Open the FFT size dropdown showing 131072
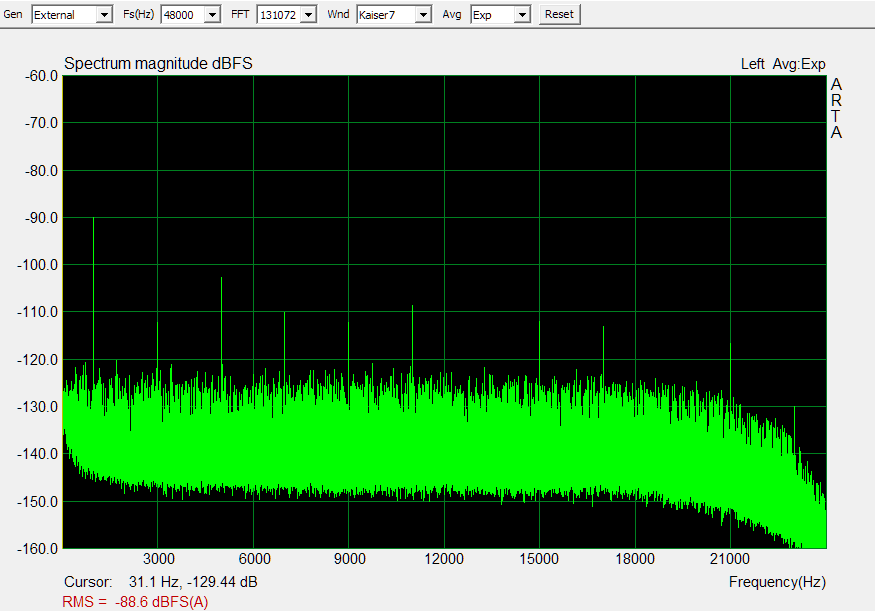 tap(287, 15)
